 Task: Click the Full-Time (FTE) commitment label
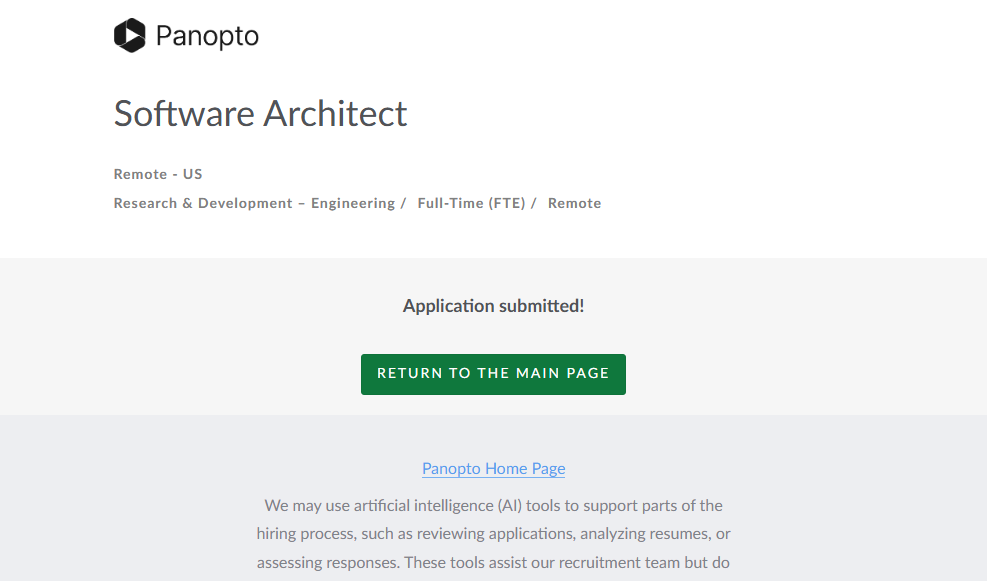pos(471,203)
